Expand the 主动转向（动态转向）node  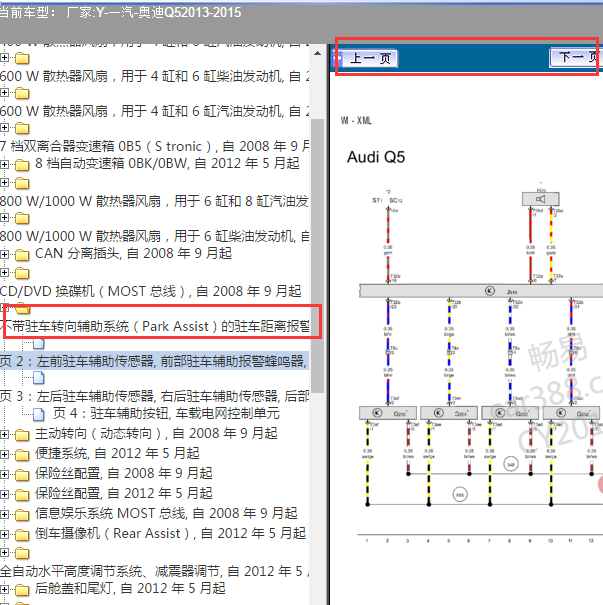tap(4, 434)
